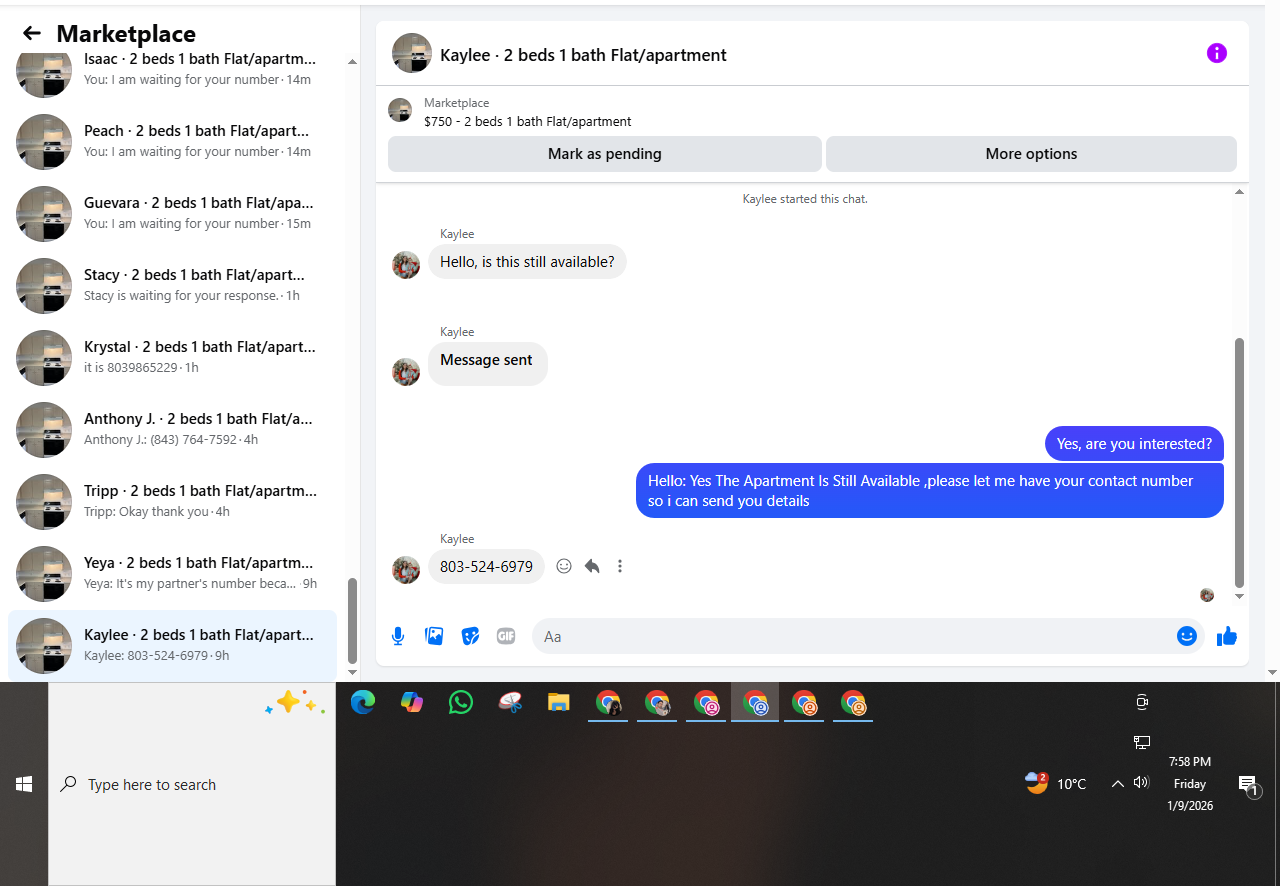
Task: Click '$750 - 2 beds 1 bath Flat/apartment' listing text
Action: point(527,122)
